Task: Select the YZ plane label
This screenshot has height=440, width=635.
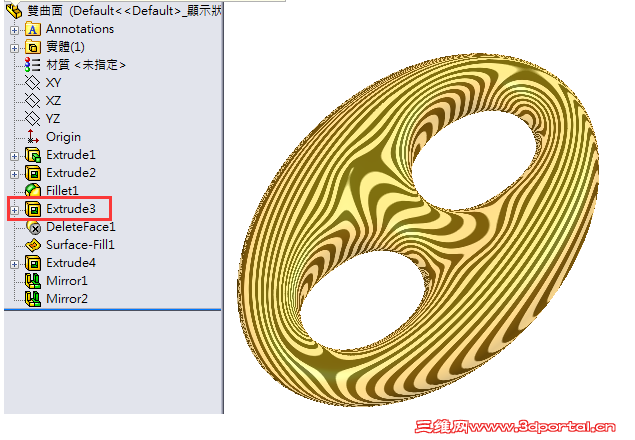Action: click(53, 119)
